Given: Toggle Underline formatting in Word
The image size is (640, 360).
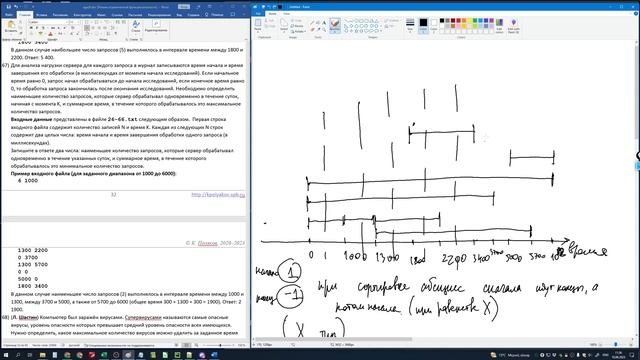Looking at the screenshot, I should click(43, 28).
